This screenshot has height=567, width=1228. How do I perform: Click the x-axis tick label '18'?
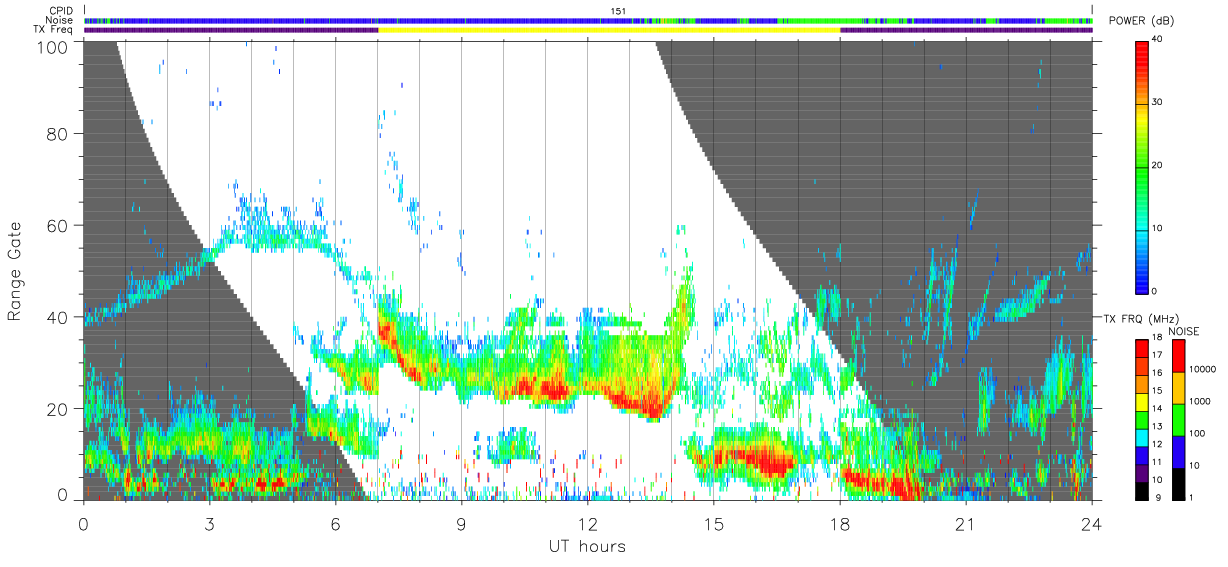839,525
